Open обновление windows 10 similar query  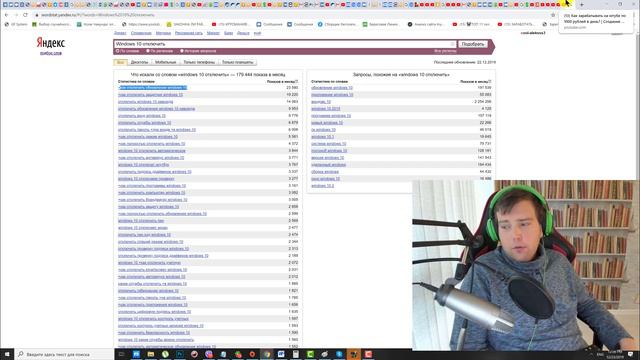[332, 88]
